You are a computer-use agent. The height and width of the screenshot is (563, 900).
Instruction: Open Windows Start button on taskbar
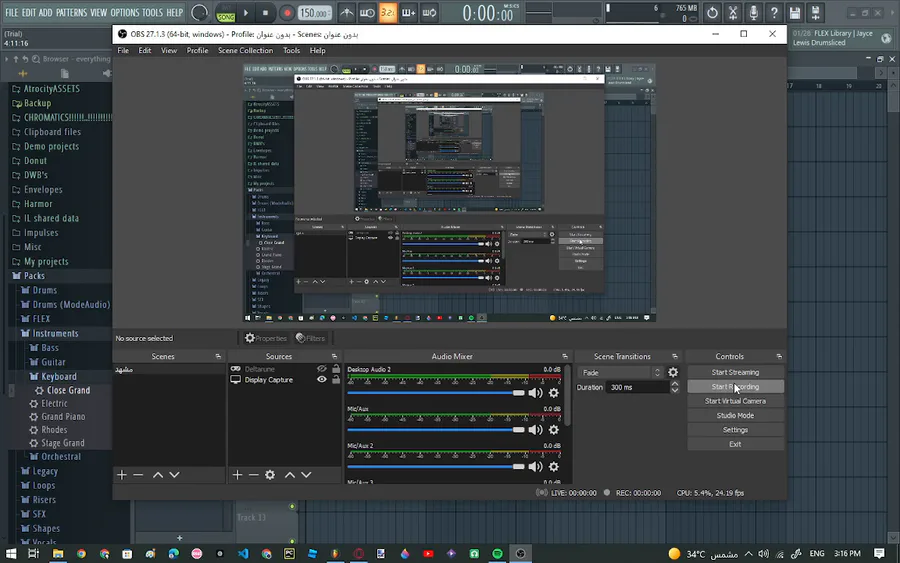[11, 553]
